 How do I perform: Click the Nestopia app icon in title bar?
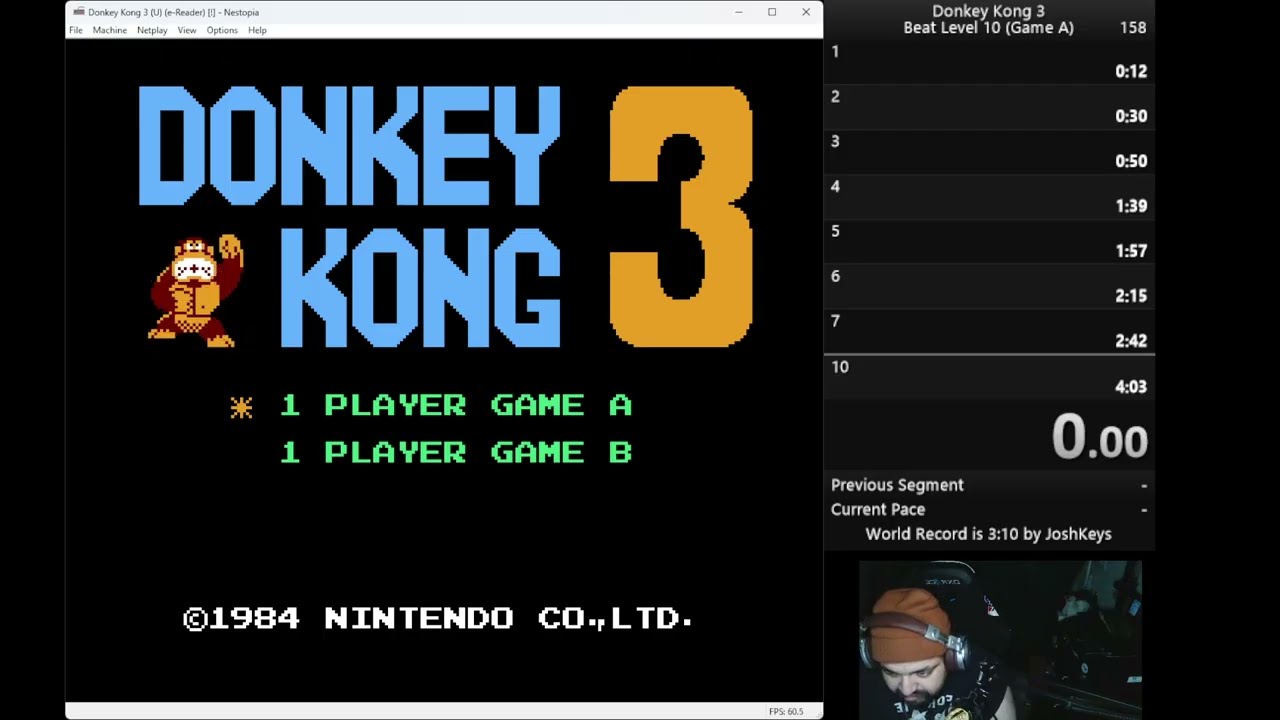tap(78, 12)
